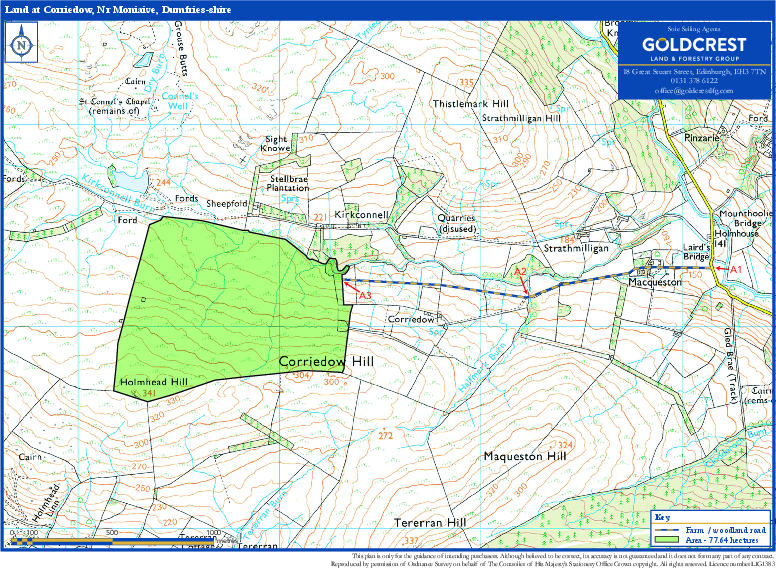The width and height of the screenshot is (776, 568).
Task: Click the green area swatch in the Key
Action: click(x=668, y=540)
